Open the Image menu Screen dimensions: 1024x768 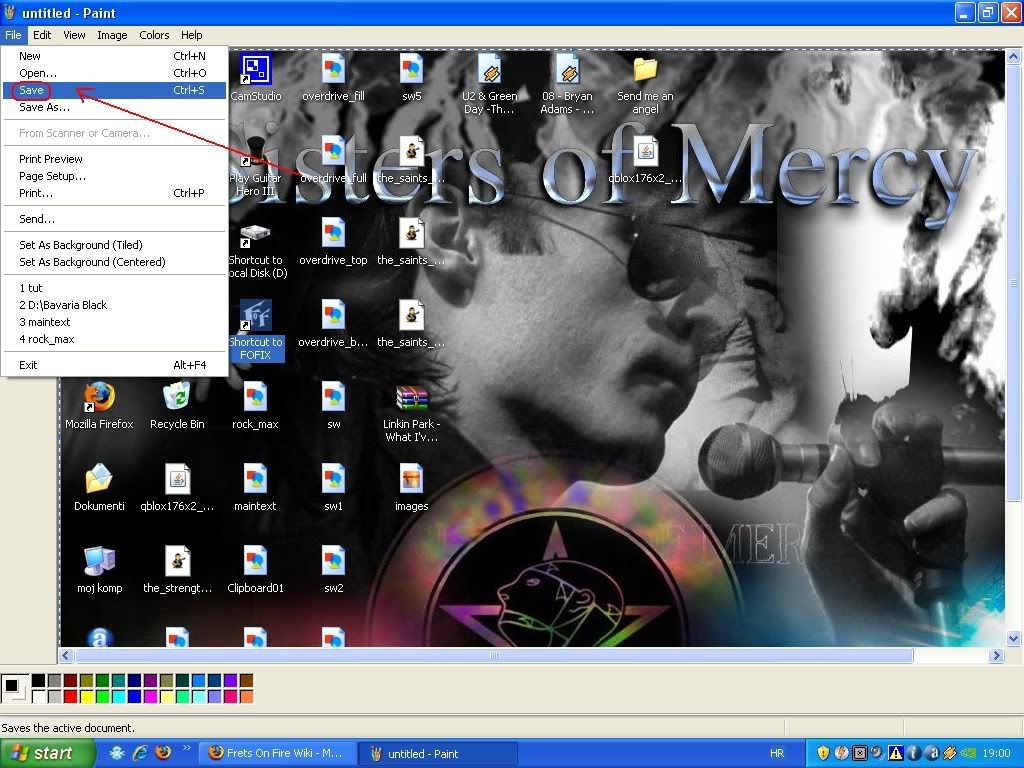tap(112, 35)
